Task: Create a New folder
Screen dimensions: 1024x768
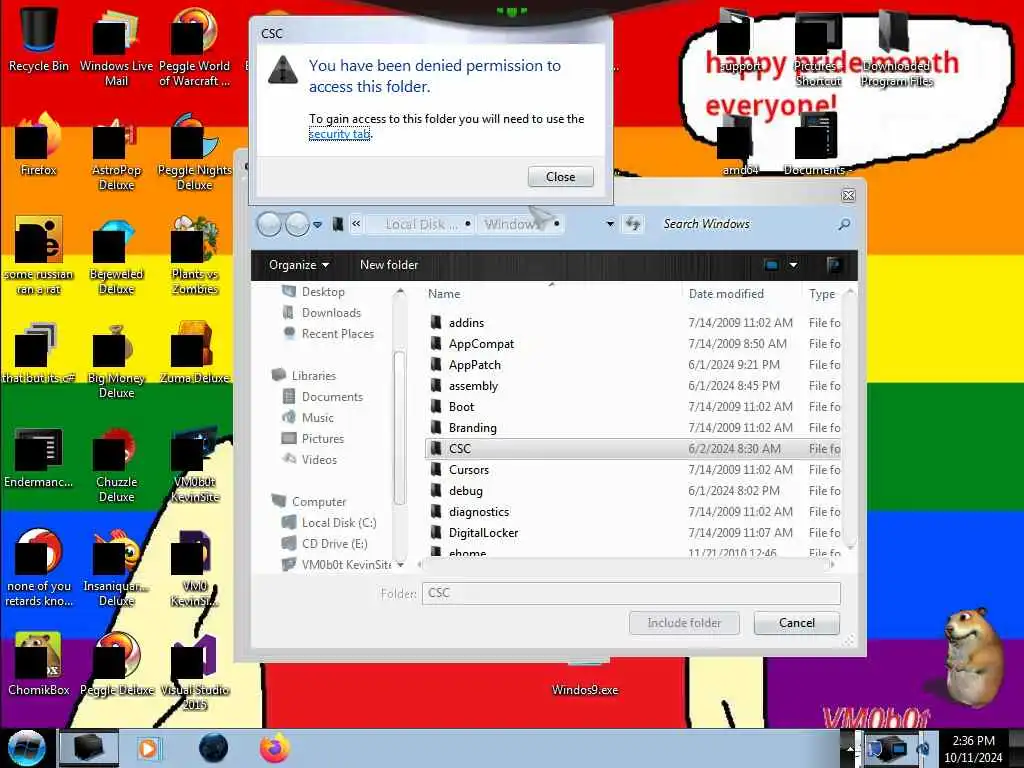Action: tap(389, 264)
